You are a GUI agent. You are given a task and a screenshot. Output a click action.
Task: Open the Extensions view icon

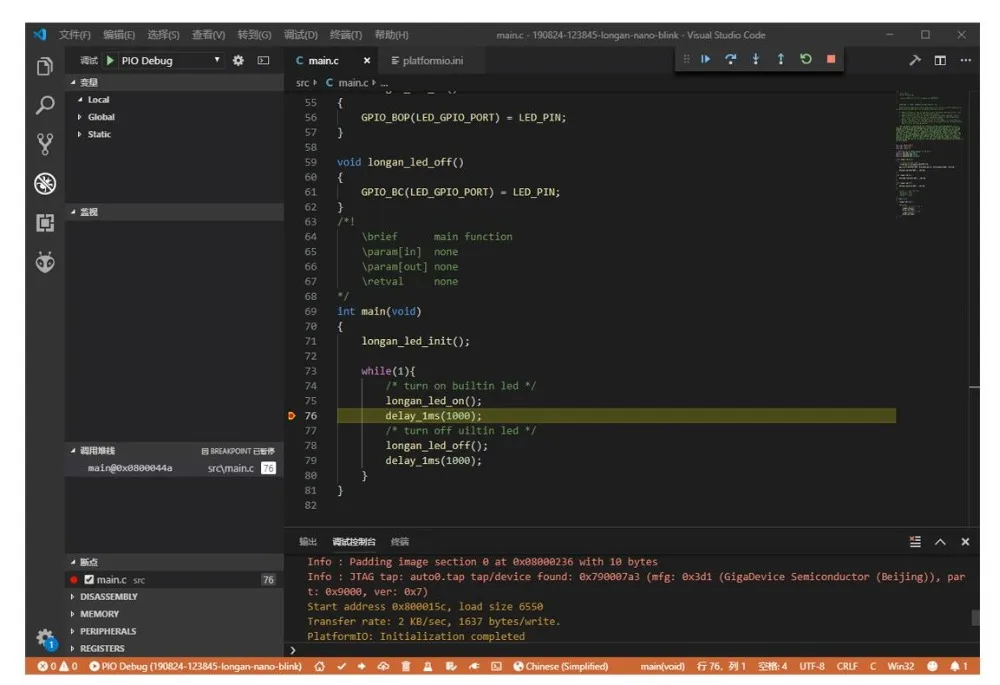(44, 222)
